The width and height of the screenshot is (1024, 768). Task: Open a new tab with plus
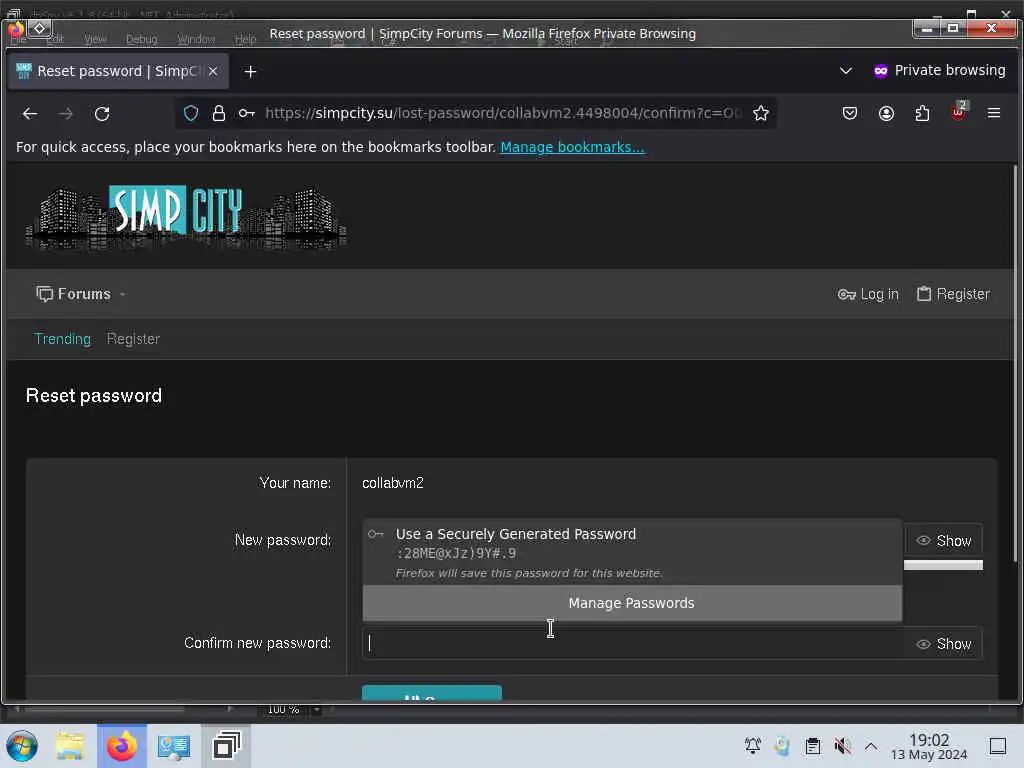click(x=250, y=72)
